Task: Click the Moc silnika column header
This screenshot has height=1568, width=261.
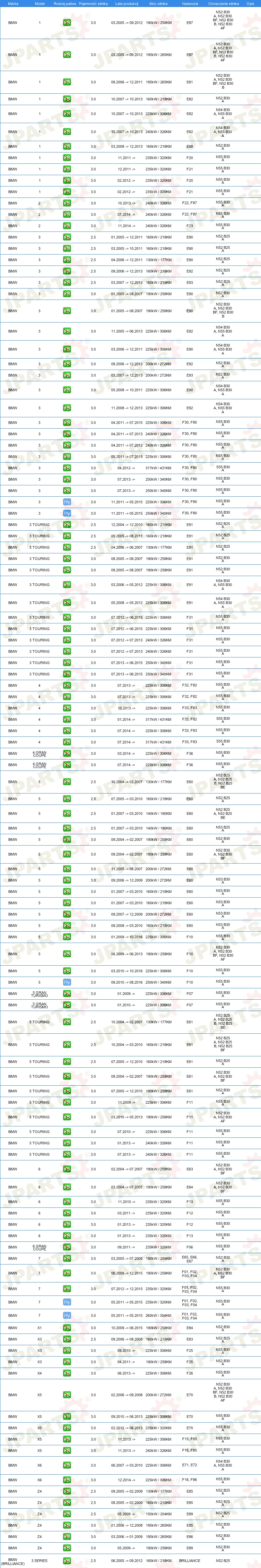Action: [158, 4]
